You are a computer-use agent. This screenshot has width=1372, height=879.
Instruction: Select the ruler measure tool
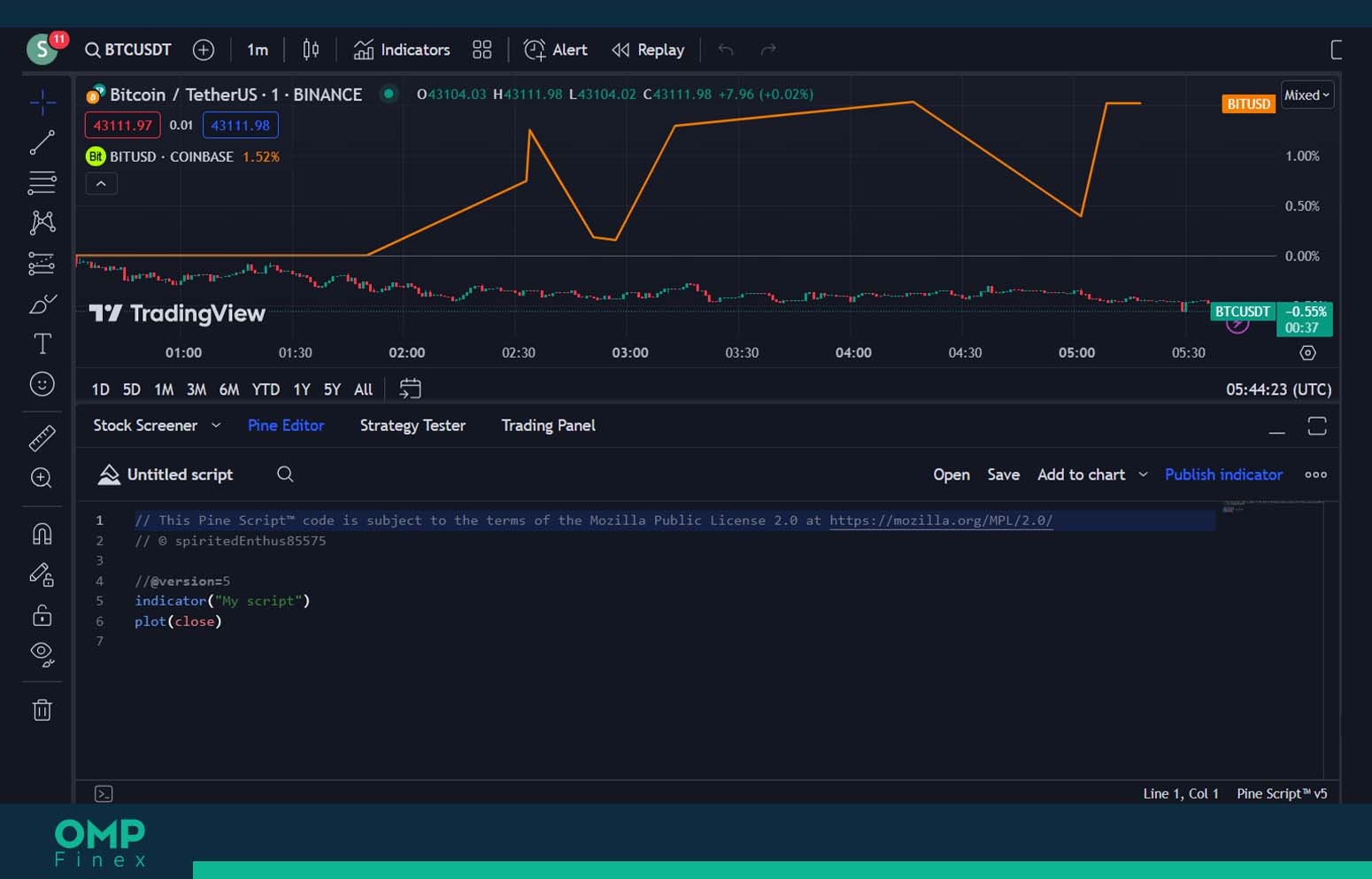(x=42, y=437)
